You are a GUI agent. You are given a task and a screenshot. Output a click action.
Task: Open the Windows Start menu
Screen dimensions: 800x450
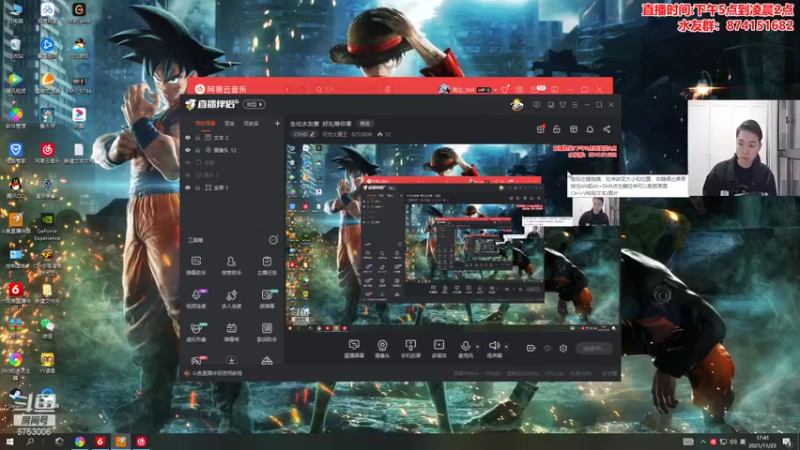[x=9, y=441]
